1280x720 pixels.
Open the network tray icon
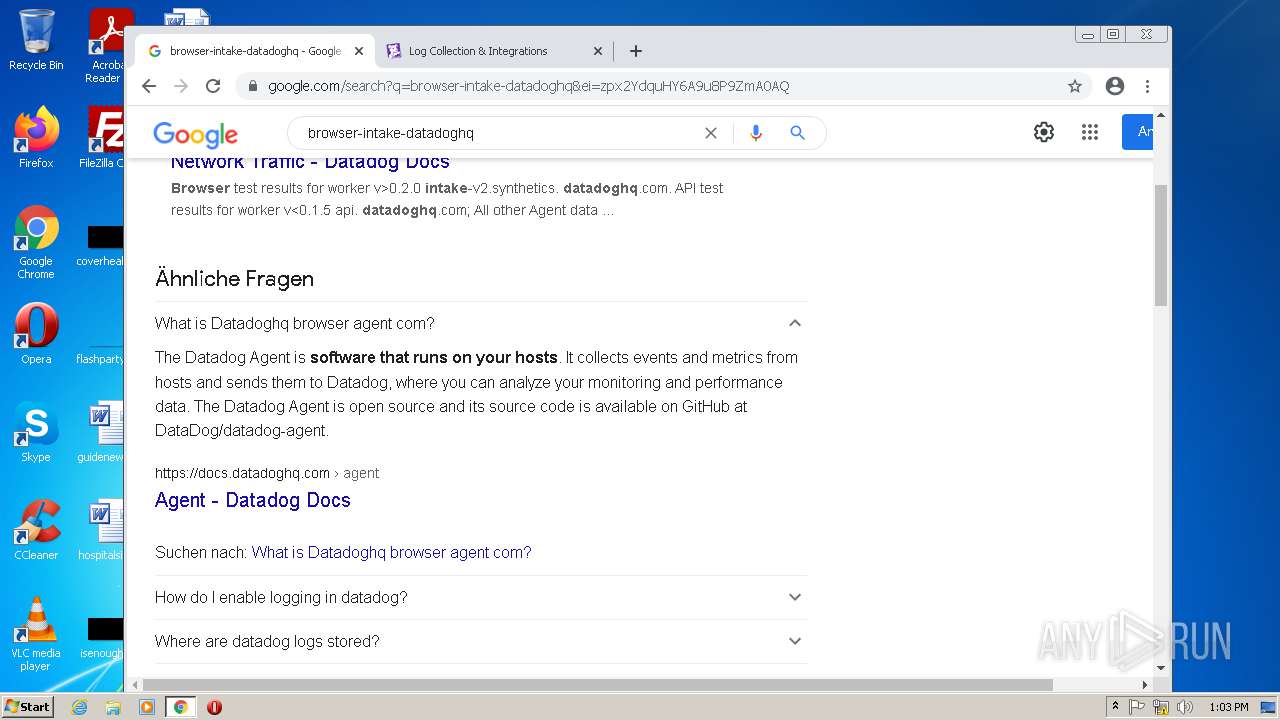(1161, 707)
